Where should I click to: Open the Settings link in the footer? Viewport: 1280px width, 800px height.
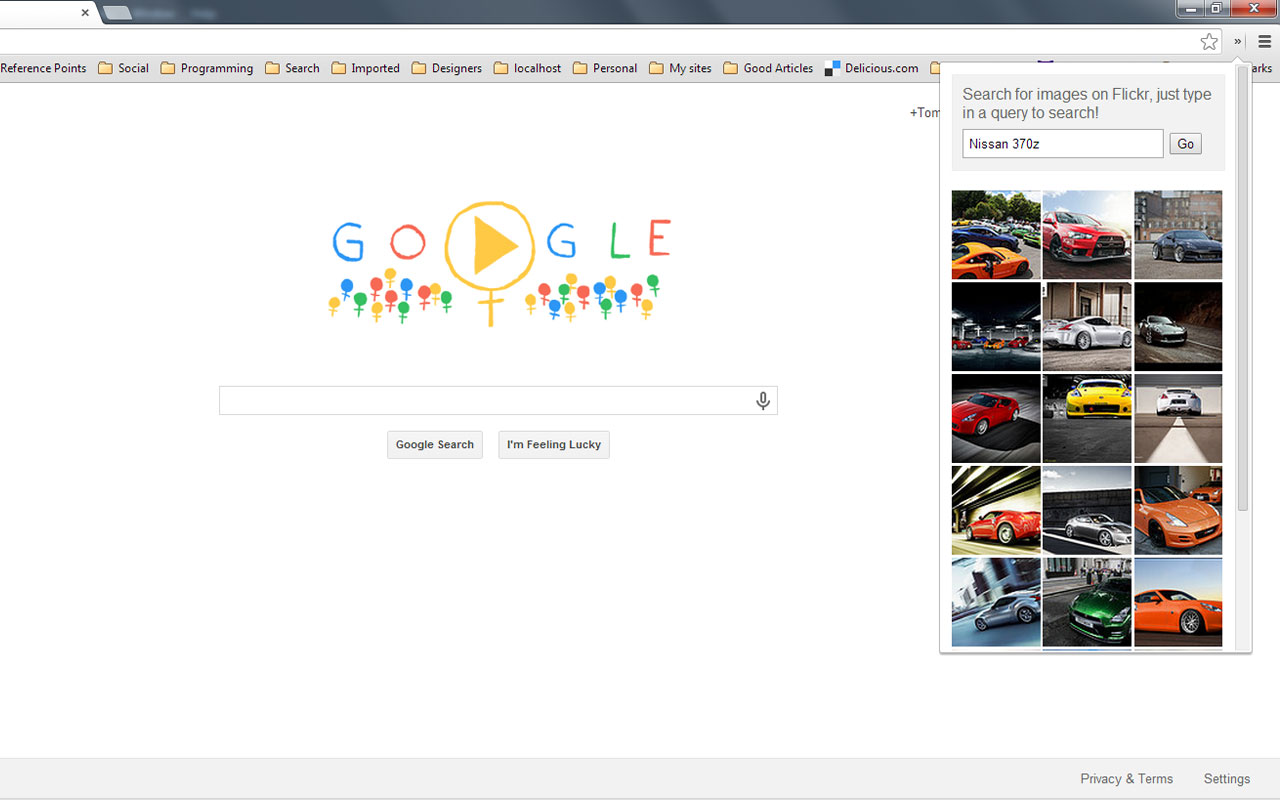1227,779
